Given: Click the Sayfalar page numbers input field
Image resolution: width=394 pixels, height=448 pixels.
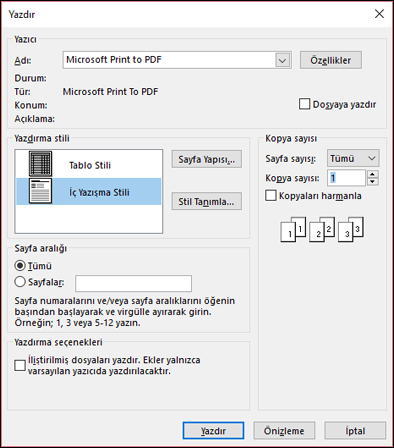Looking at the screenshot, I should coord(134,284).
